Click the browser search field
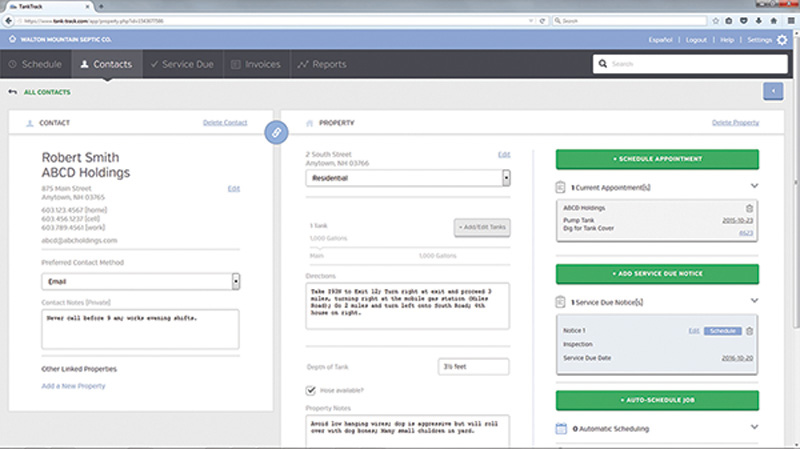The width and height of the screenshot is (800, 449). [630, 21]
